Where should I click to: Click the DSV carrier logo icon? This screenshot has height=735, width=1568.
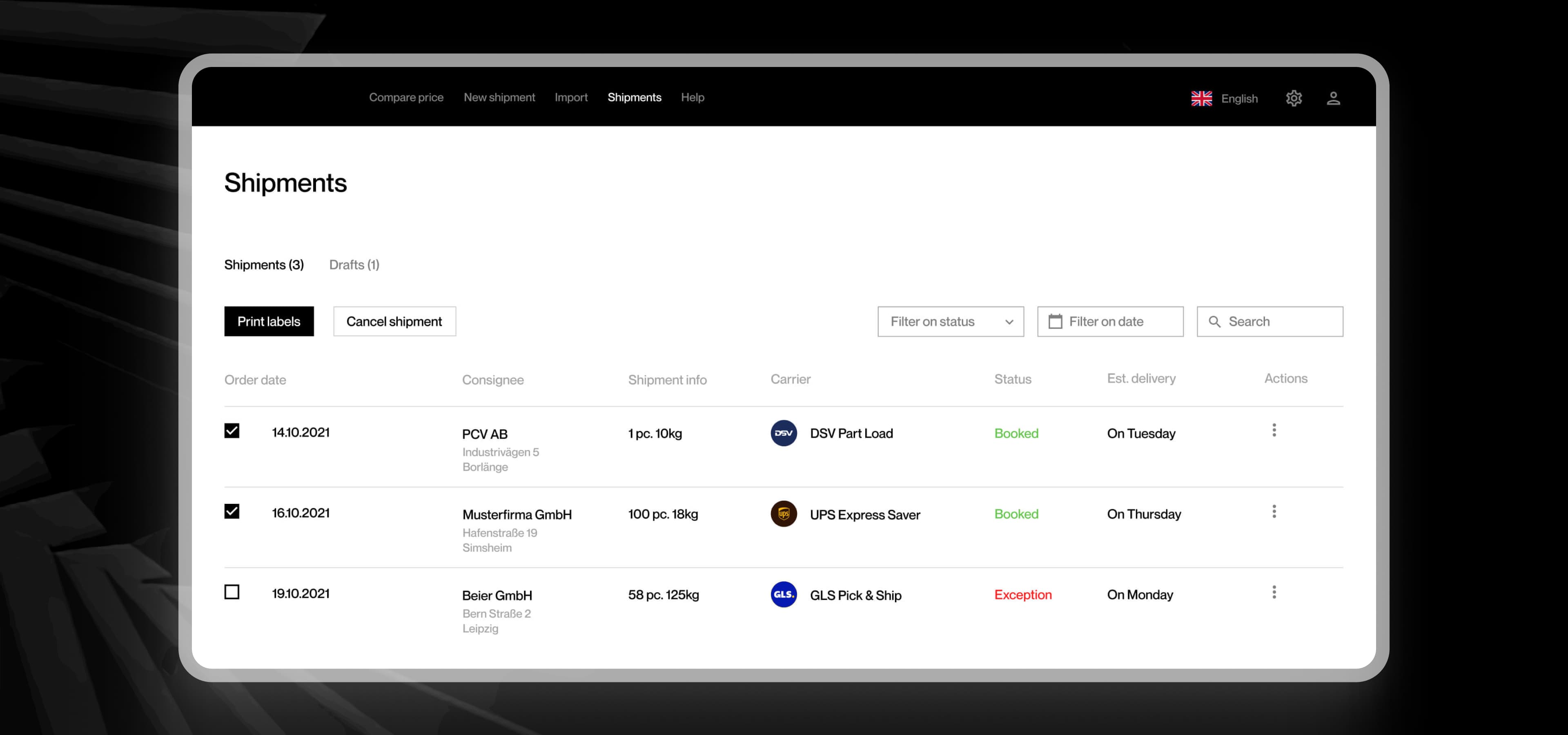pyautogui.click(x=784, y=434)
